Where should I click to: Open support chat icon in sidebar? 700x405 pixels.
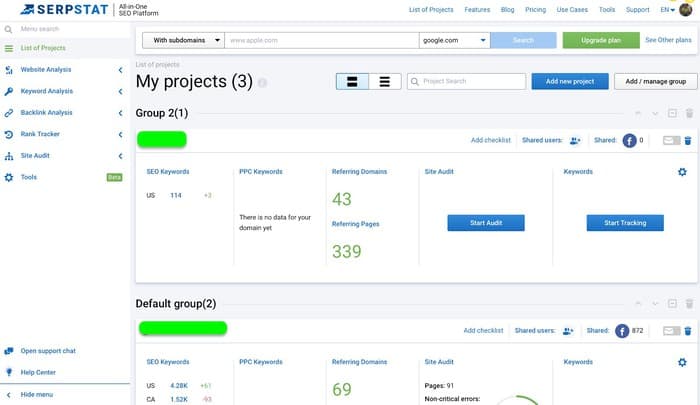(x=9, y=351)
